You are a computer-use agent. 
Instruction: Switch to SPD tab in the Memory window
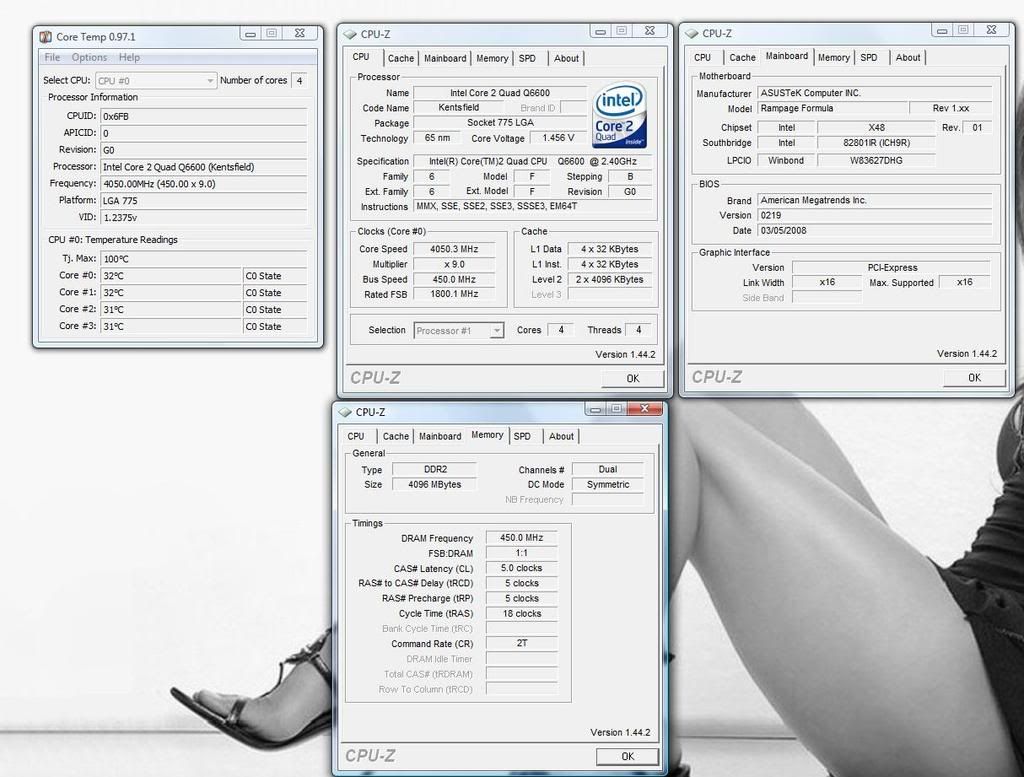coord(522,436)
